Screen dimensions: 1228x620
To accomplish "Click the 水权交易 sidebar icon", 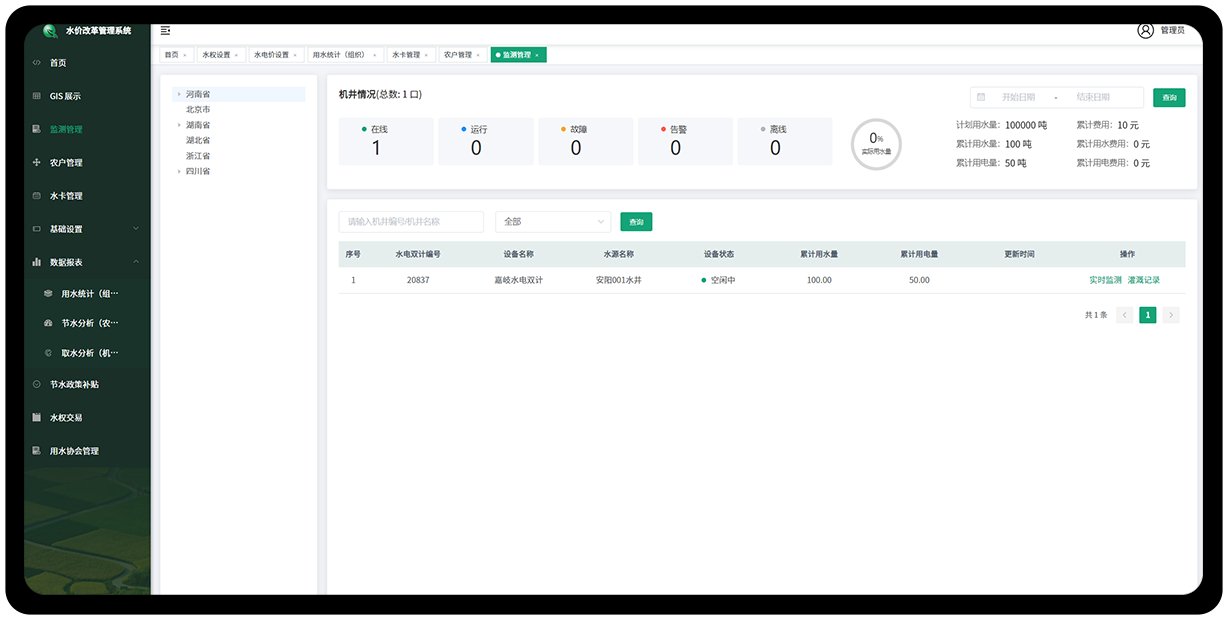I will point(37,418).
